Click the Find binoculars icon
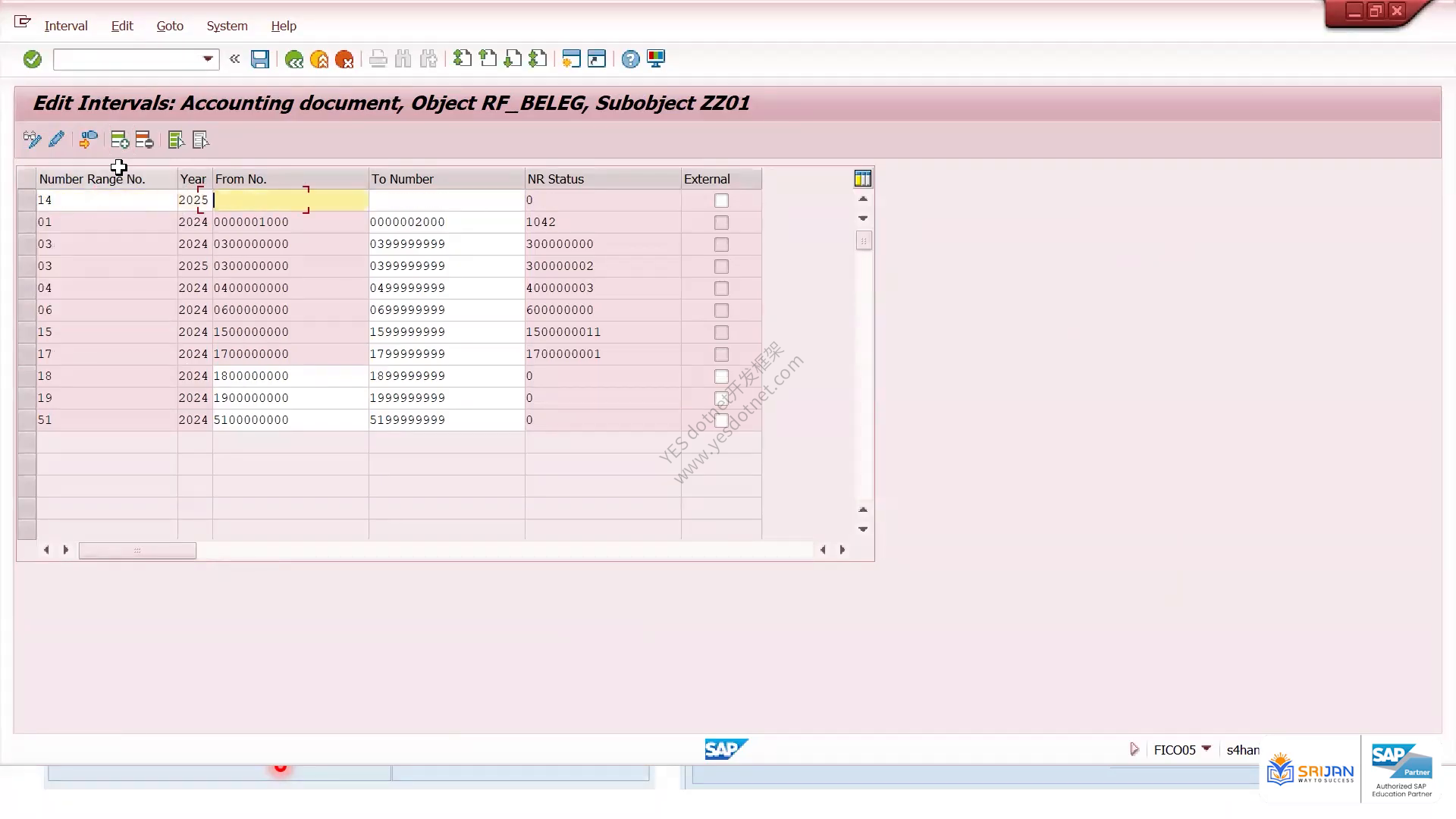This screenshot has width=1456, height=819. point(403,59)
